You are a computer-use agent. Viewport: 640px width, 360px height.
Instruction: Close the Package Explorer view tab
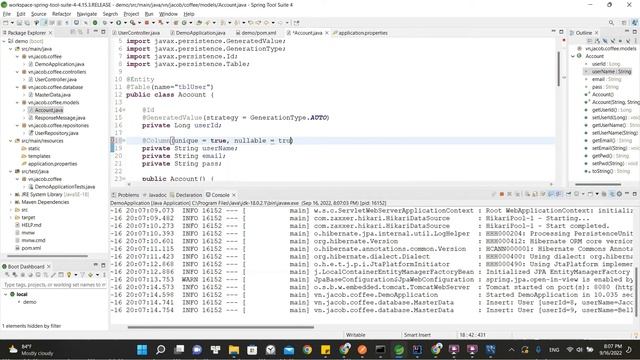click(51, 33)
